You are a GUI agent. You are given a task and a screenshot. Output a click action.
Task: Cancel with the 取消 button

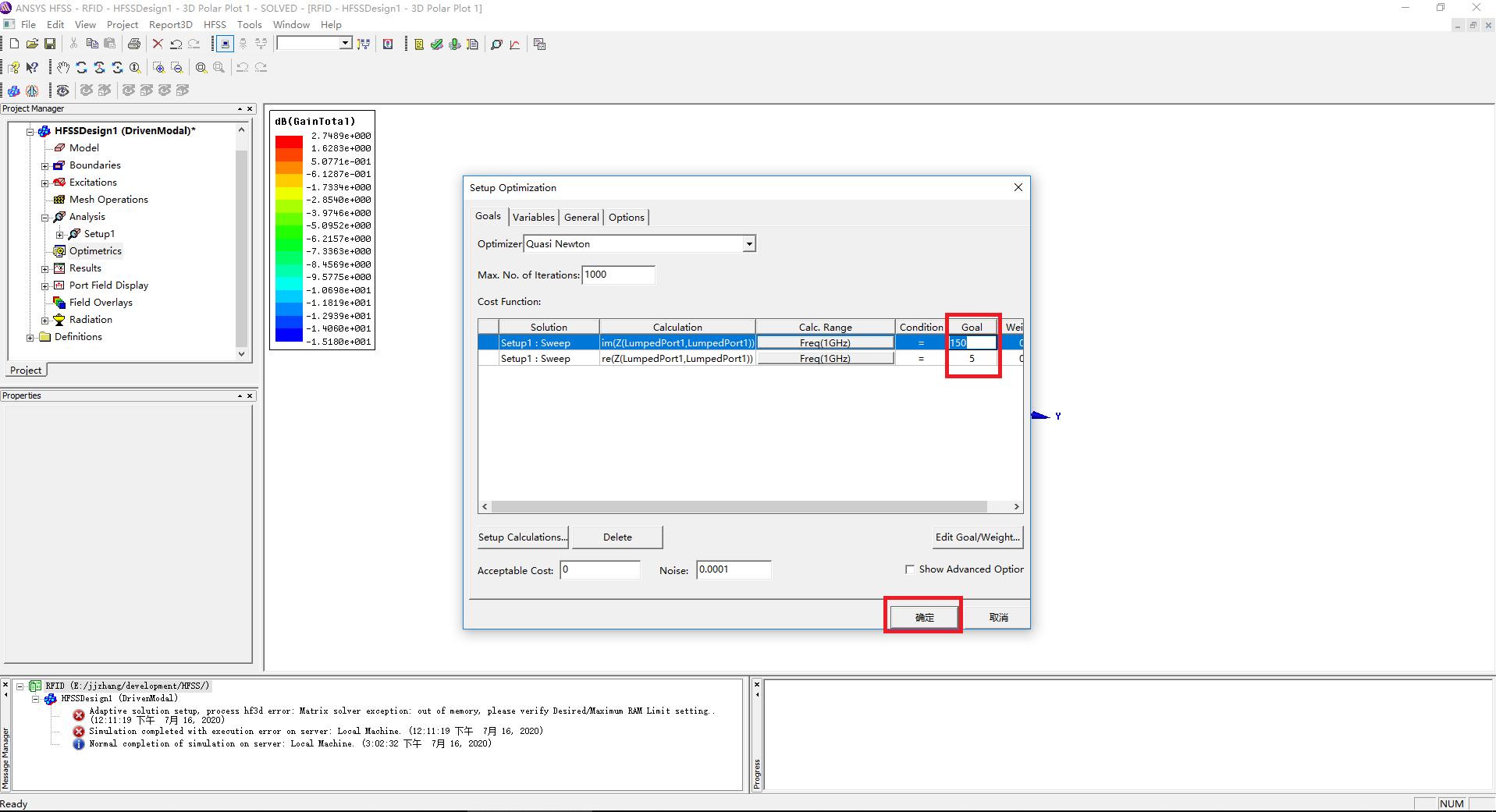pos(998,617)
